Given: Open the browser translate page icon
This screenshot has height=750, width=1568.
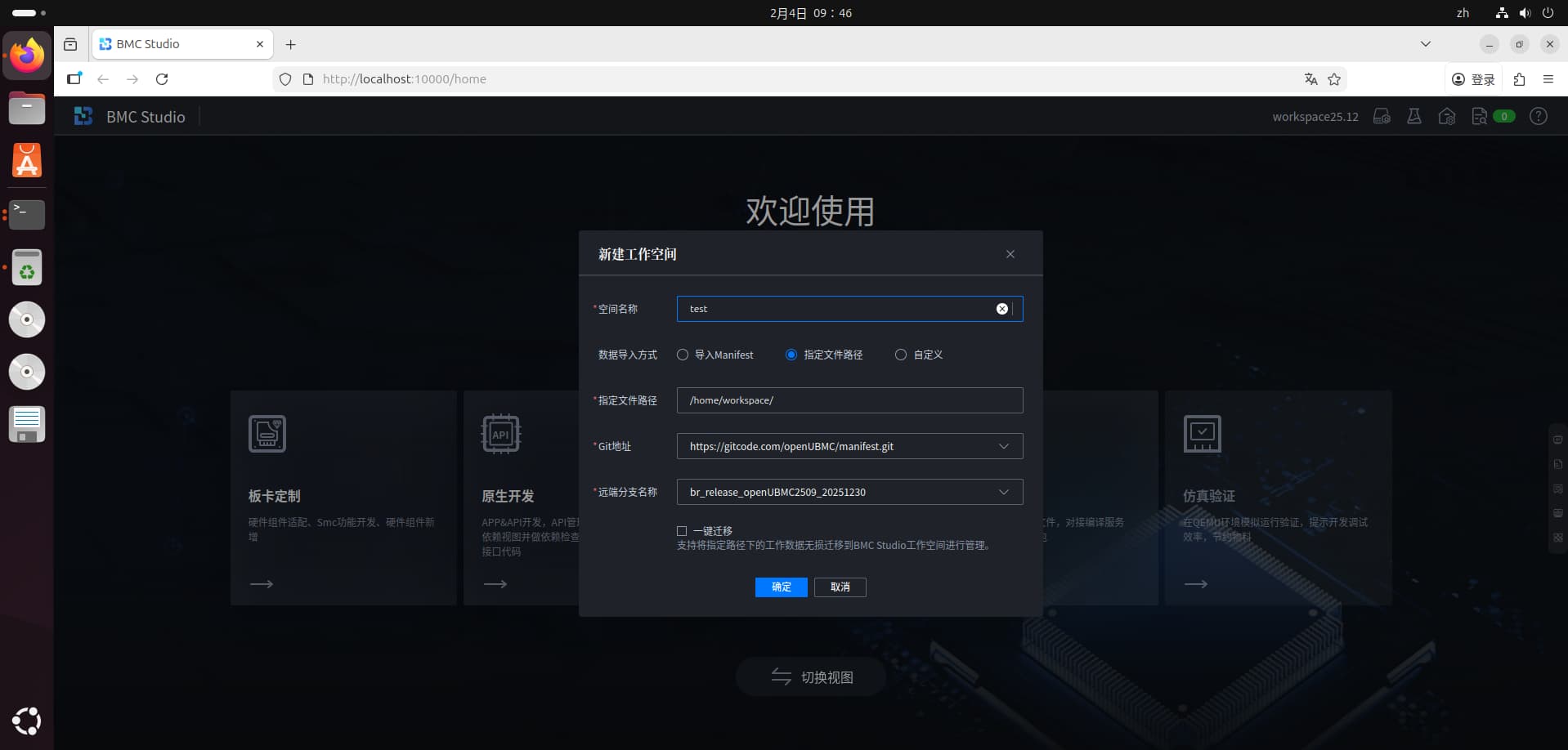Looking at the screenshot, I should [1310, 79].
